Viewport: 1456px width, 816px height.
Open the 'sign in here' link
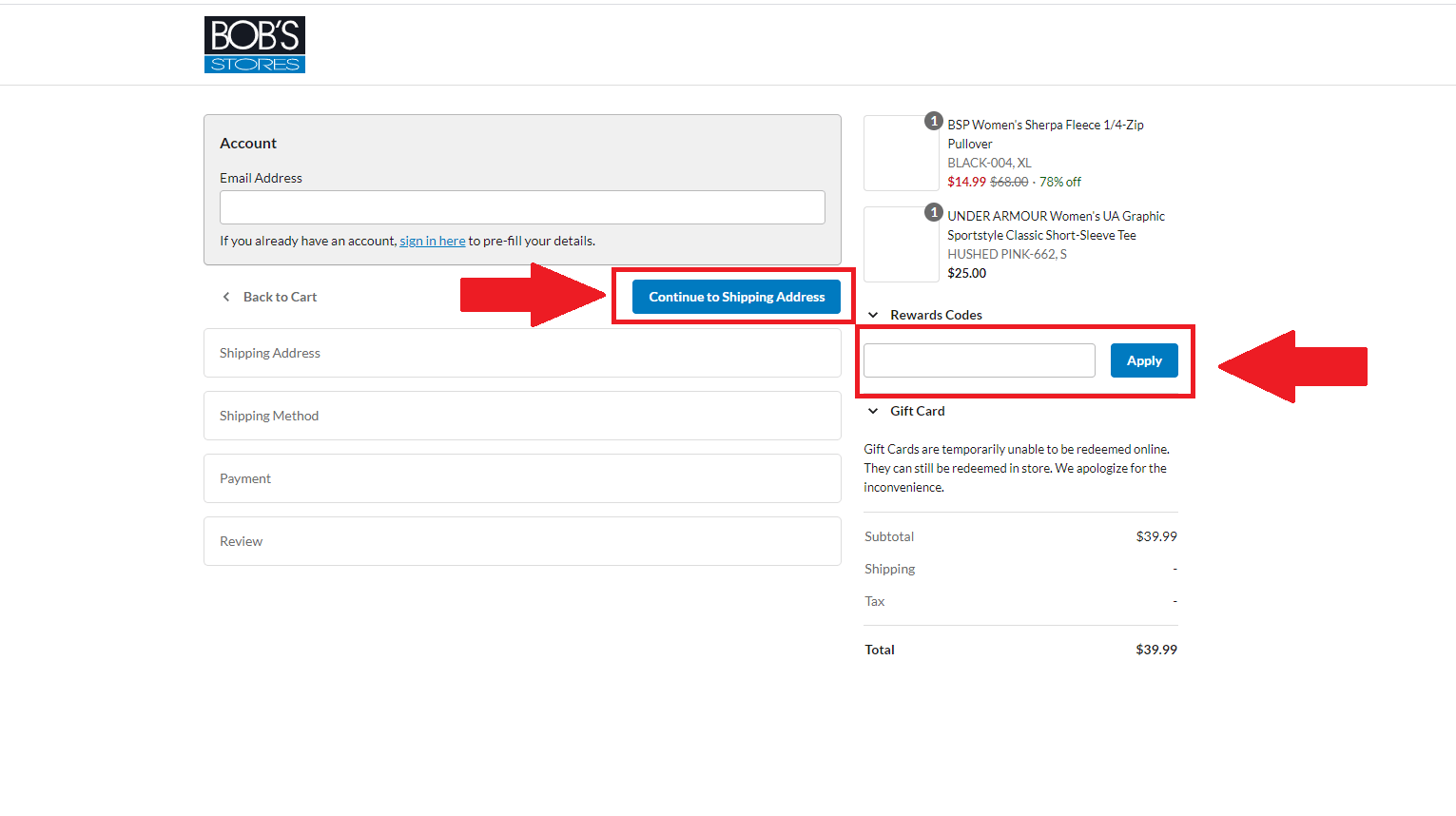(x=432, y=241)
